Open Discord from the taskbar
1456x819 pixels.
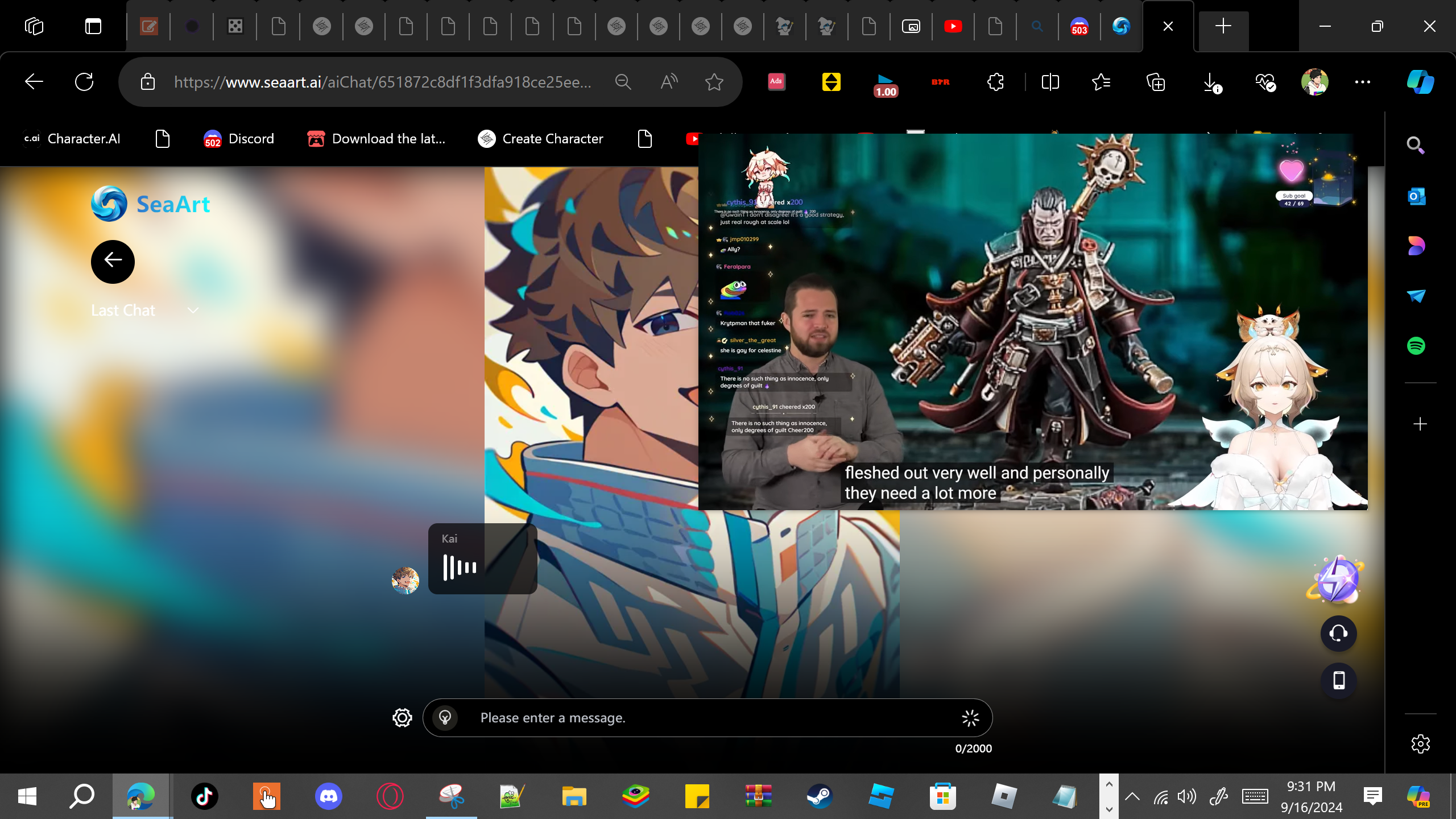tap(329, 796)
